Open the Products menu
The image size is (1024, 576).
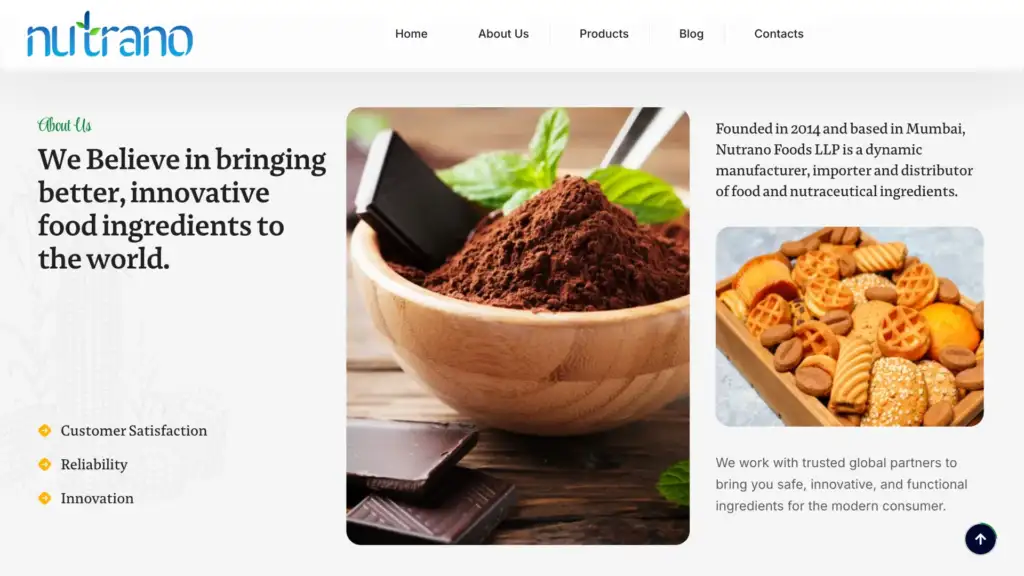(x=603, y=34)
